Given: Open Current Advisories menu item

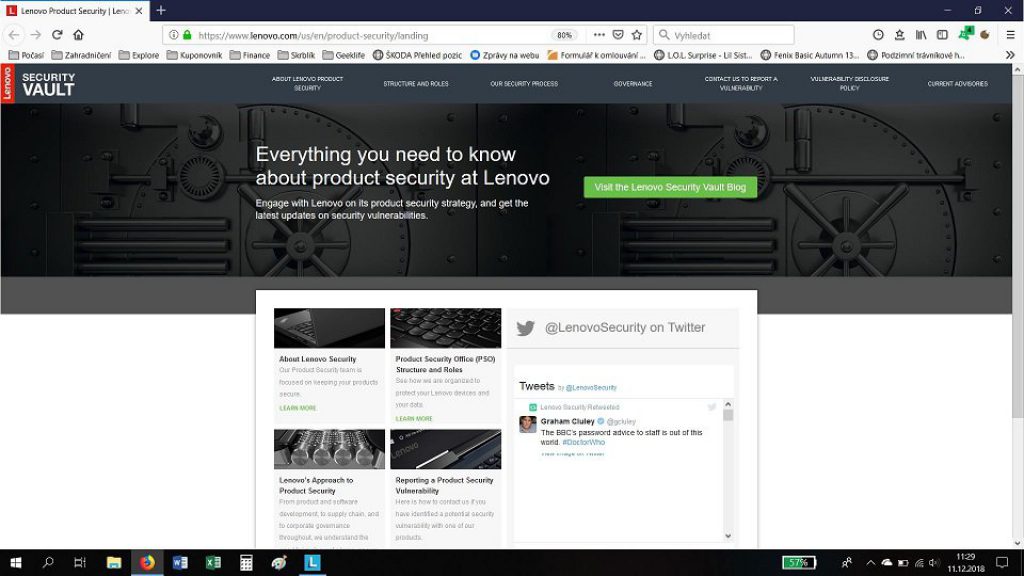Looking at the screenshot, I should pos(957,84).
